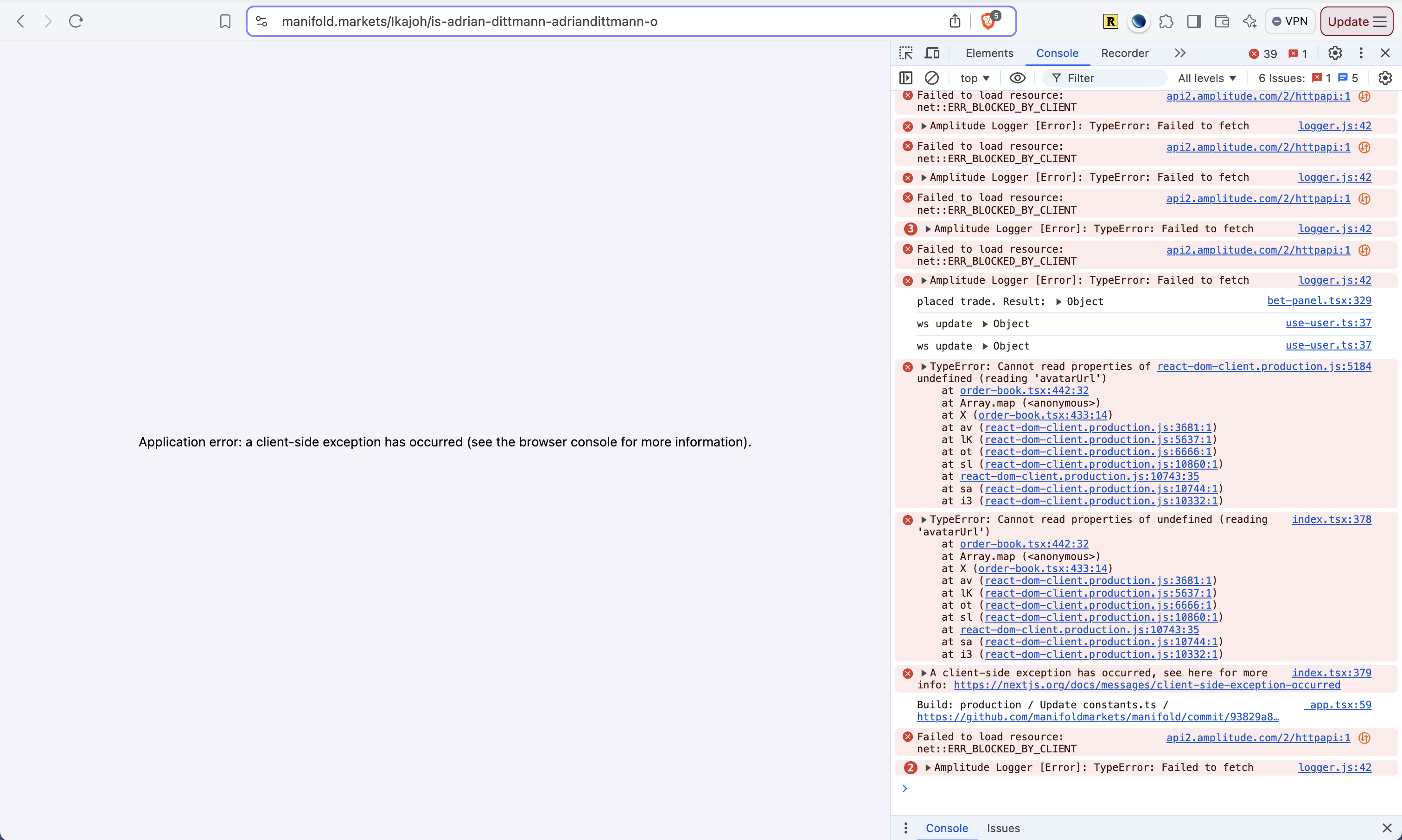Toggle the browser sidebar panel icon
Image resolution: width=1402 pixels, height=840 pixels.
pyautogui.click(x=1194, y=21)
